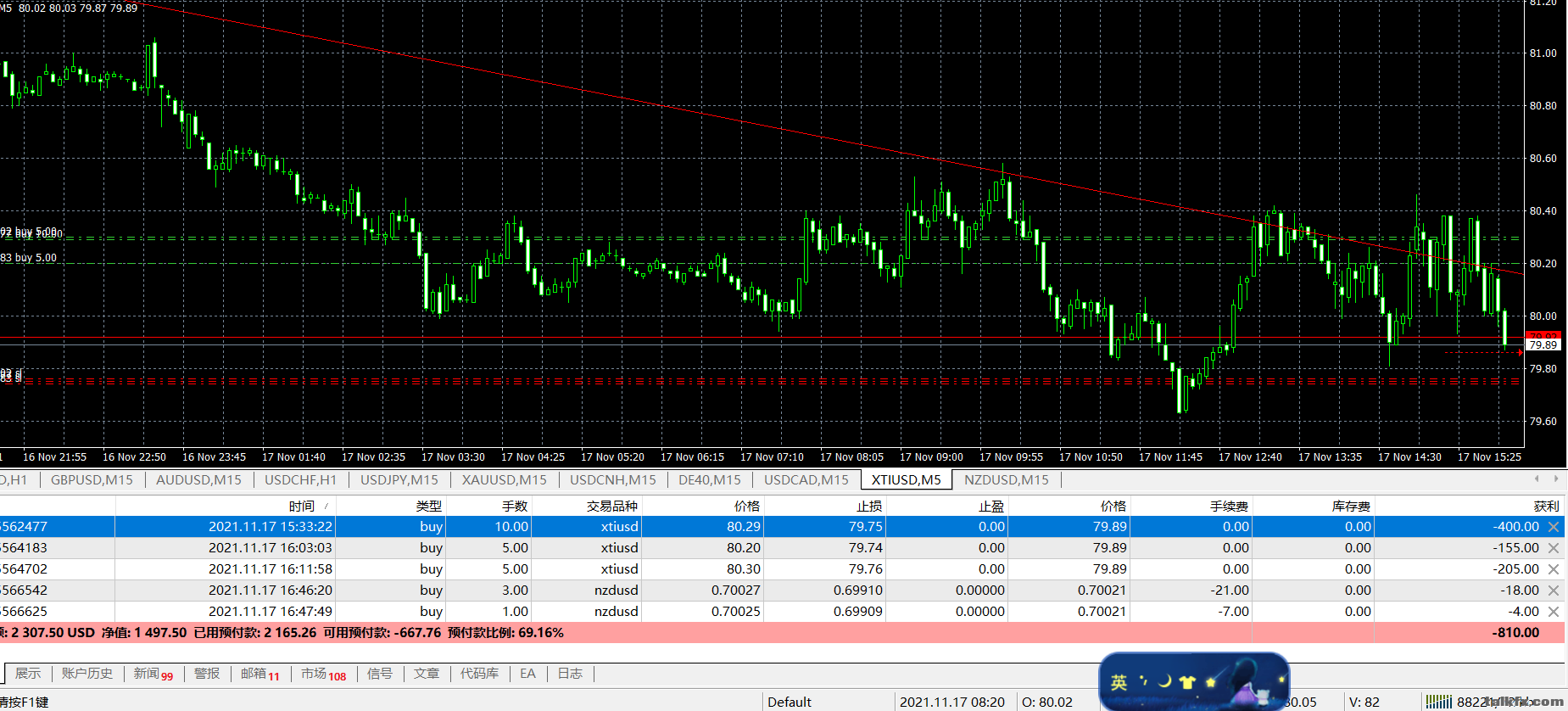Click the star icon on the IME bar
Image resolution: width=1568 pixels, height=711 pixels.
click(1210, 681)
